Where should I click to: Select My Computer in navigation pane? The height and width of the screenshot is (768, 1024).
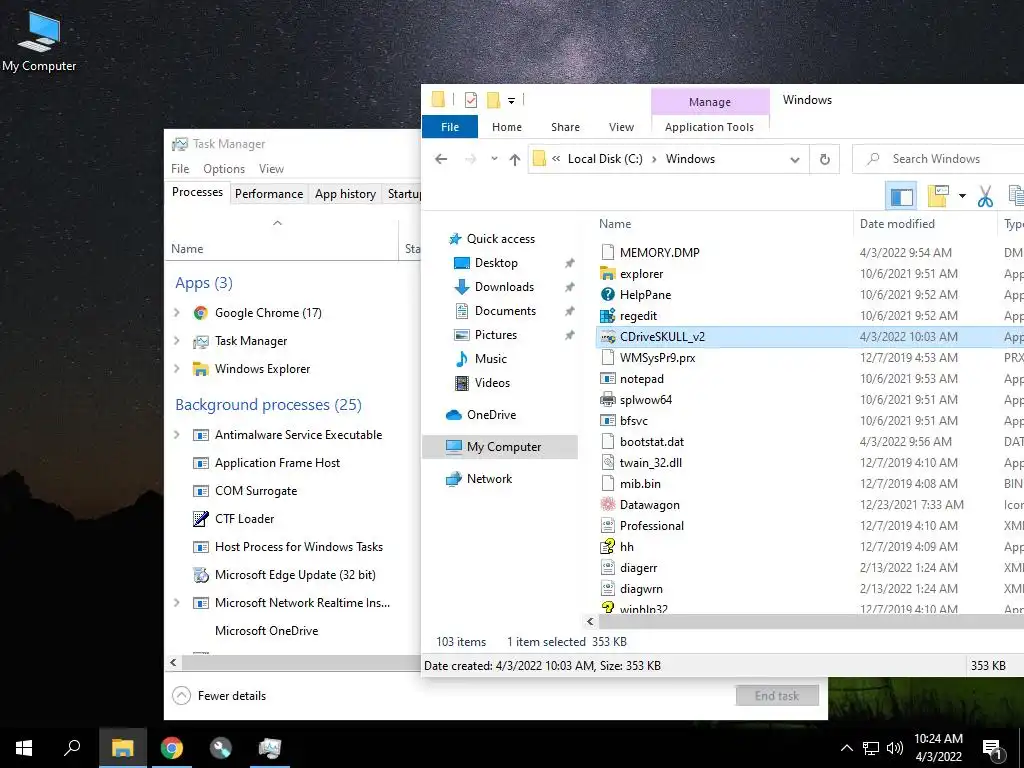[500, 447]
